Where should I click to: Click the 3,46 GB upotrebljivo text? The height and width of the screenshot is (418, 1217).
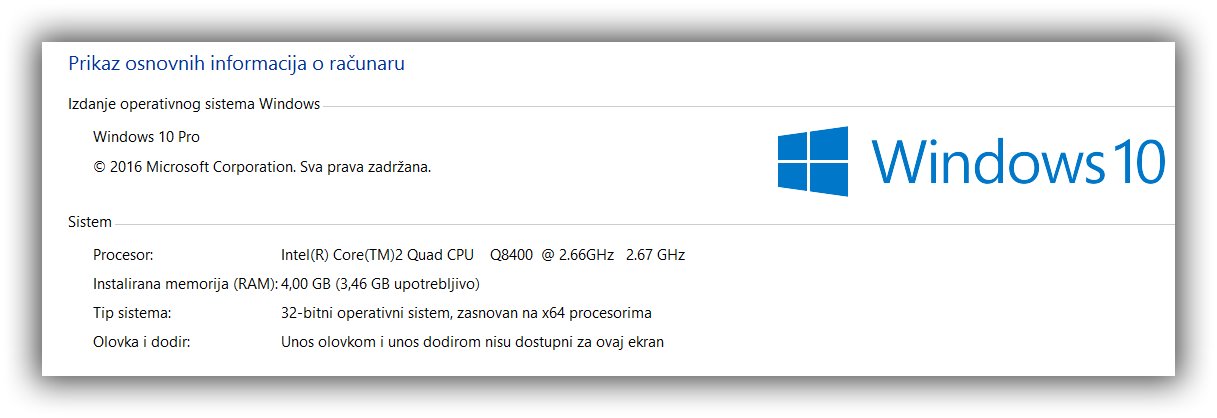click(409, 283)
